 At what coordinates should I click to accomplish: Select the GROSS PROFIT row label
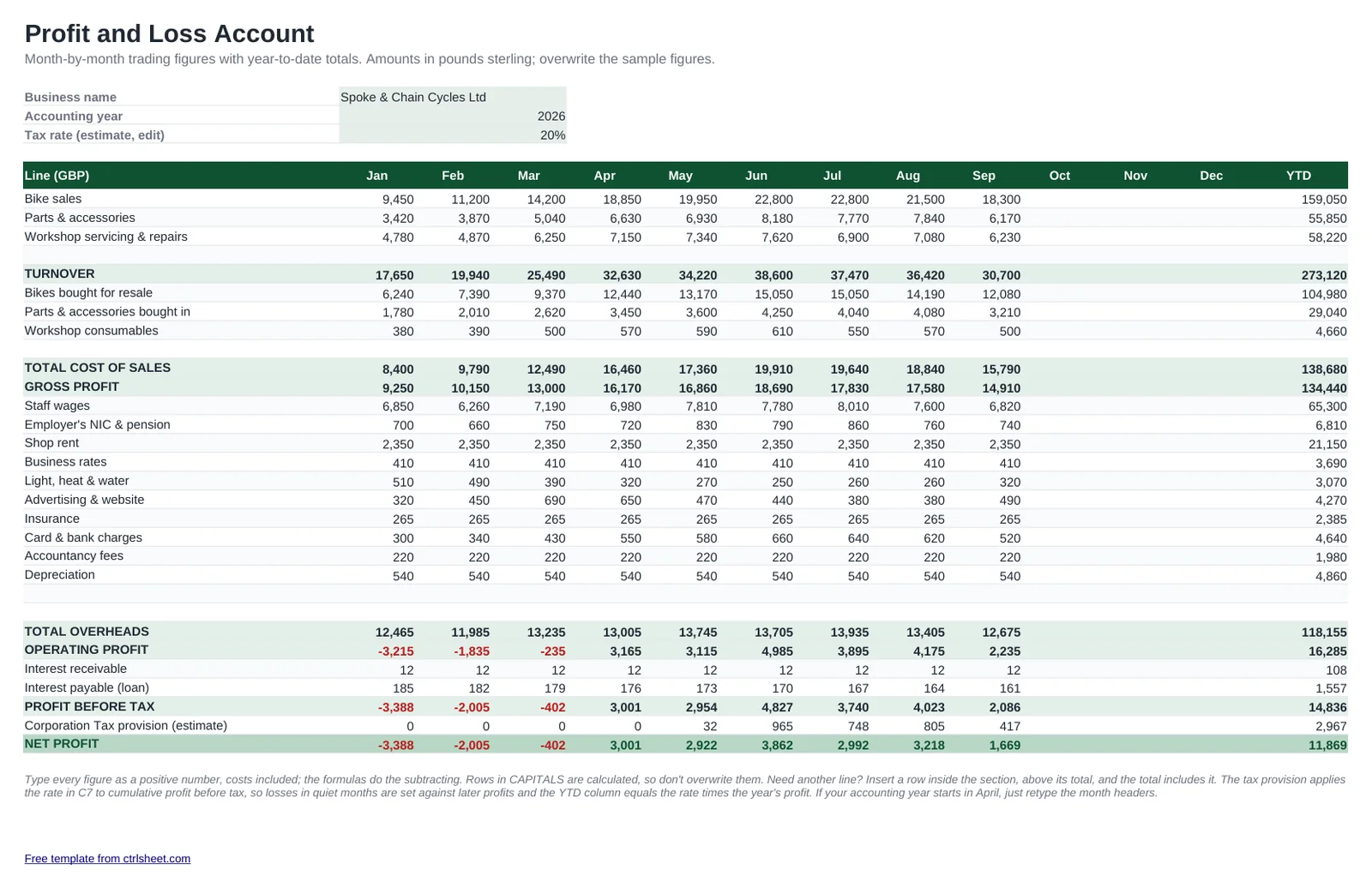tap(71, 386)
